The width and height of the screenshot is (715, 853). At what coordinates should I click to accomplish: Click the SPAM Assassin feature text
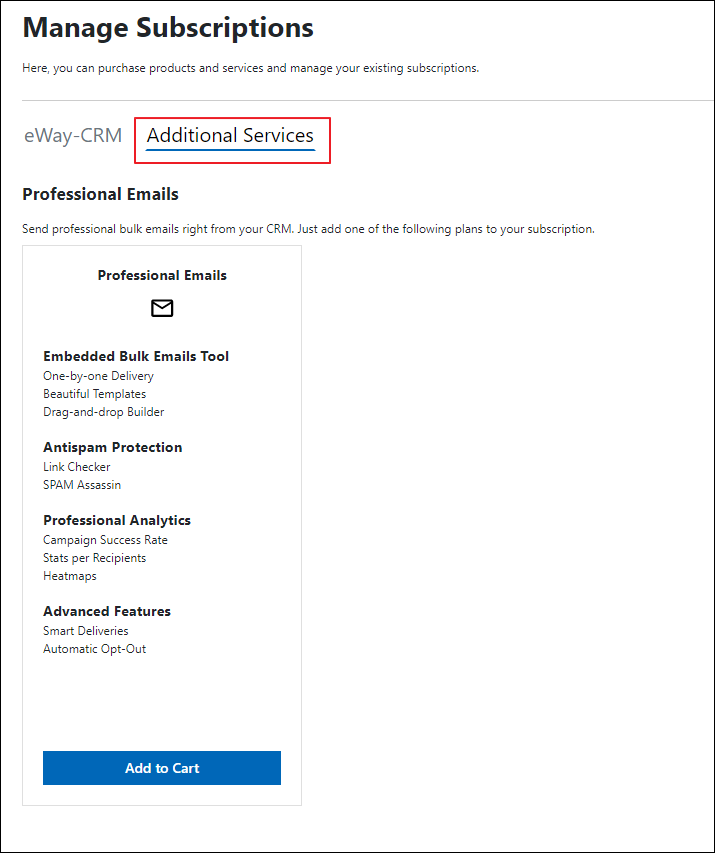(82, 485)
